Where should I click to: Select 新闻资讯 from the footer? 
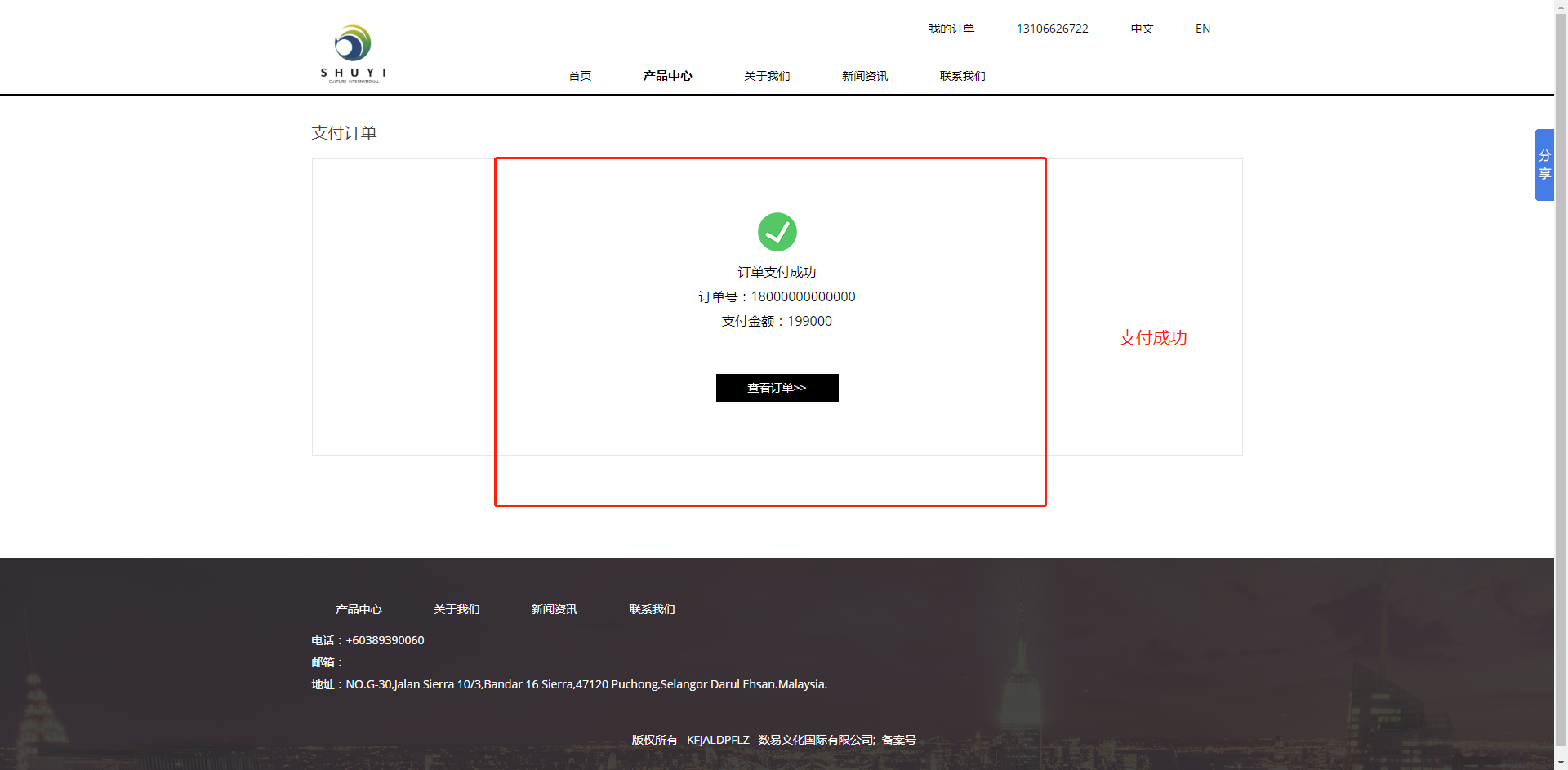click(554, 608)
